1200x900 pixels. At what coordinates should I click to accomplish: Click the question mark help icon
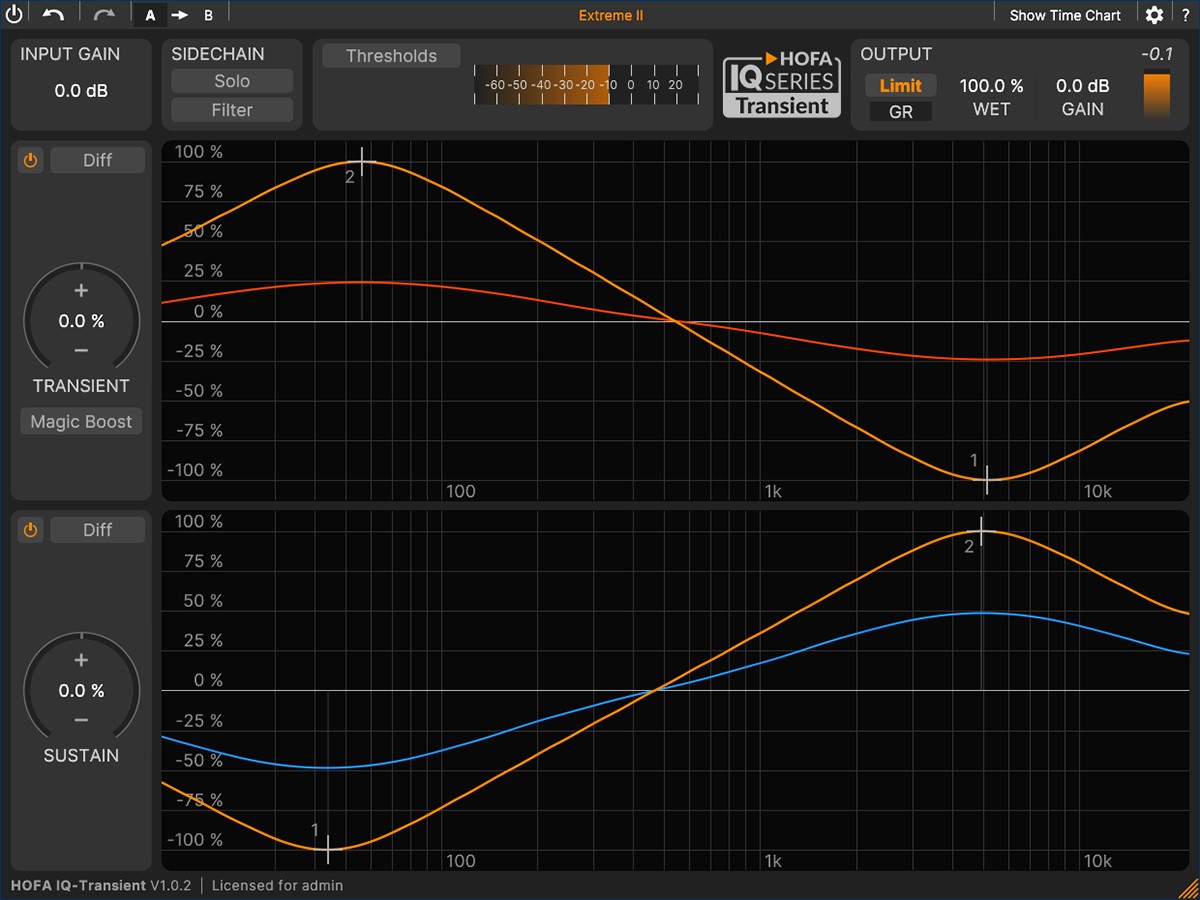tap(1185, 15)
